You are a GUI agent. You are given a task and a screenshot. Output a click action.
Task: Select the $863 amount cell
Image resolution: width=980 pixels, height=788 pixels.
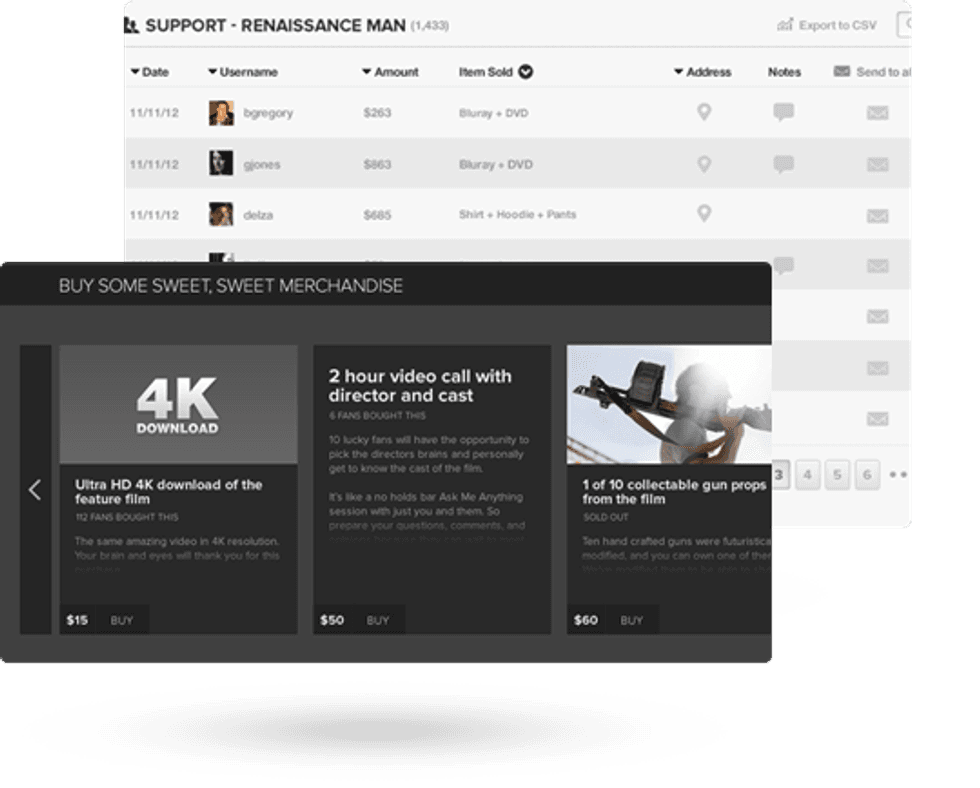point(378,164)
